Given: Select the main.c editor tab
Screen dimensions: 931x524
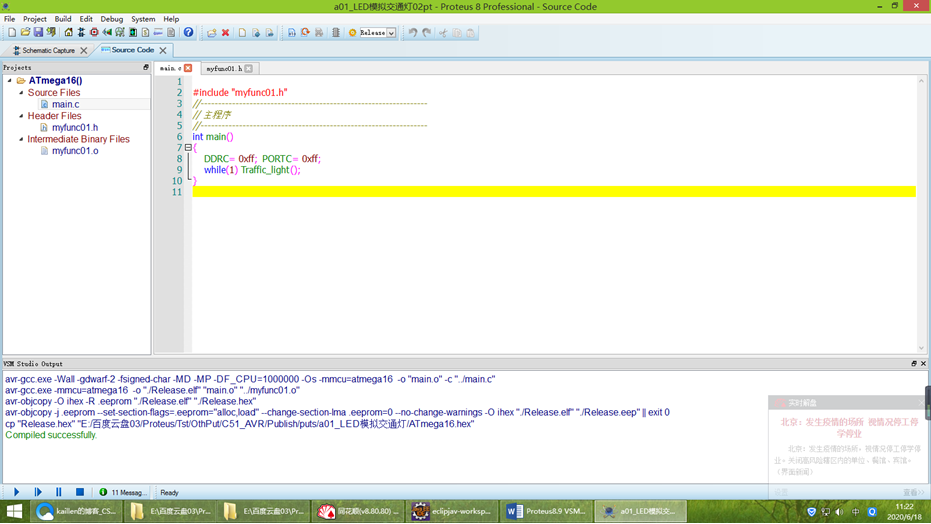Looking at the screenshot, I should 170,68.
